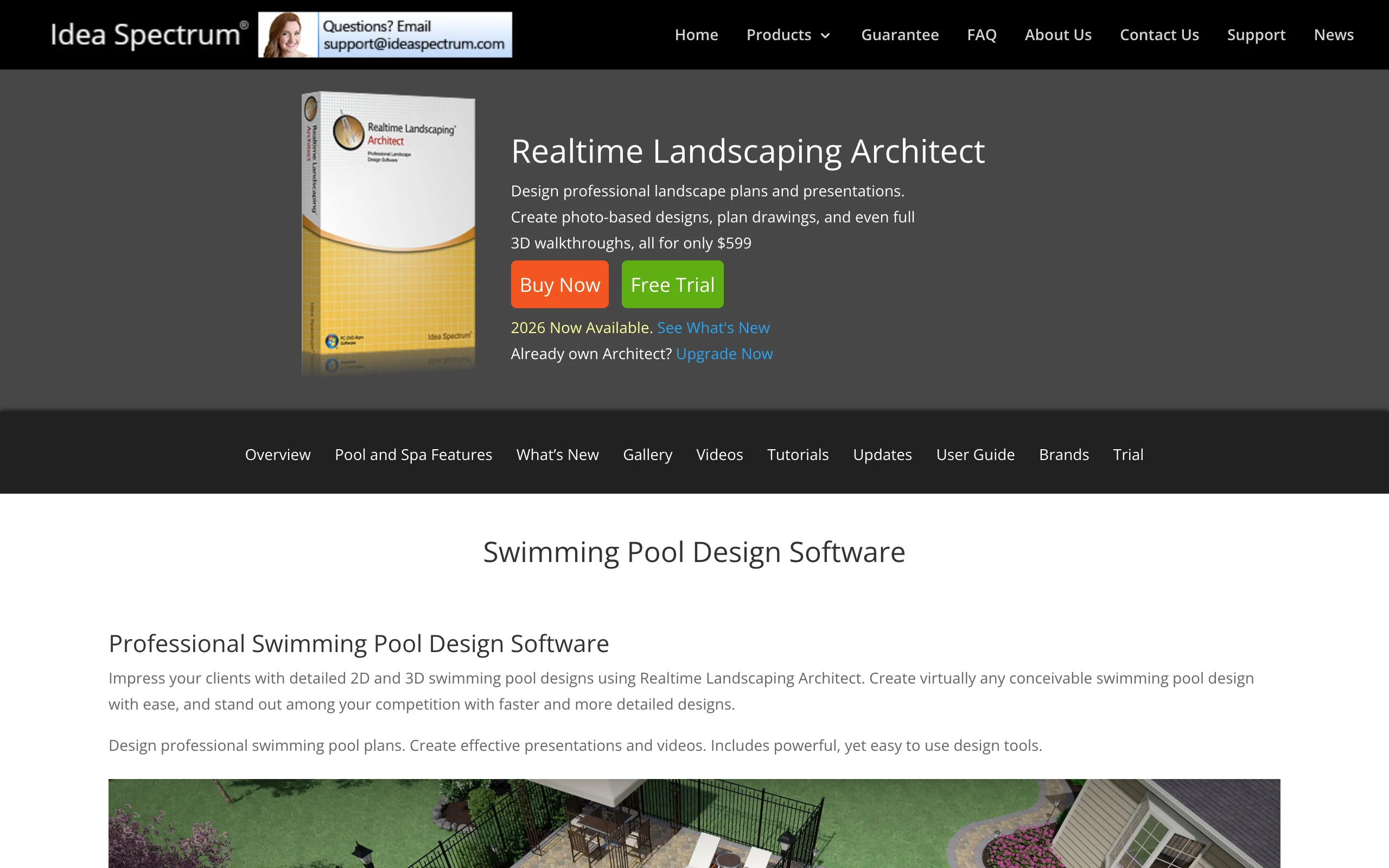Viewport: 1389px width, 868px height.
Task: Click the 'Already own Architect?' text
Action: click(x=591, y=354)
